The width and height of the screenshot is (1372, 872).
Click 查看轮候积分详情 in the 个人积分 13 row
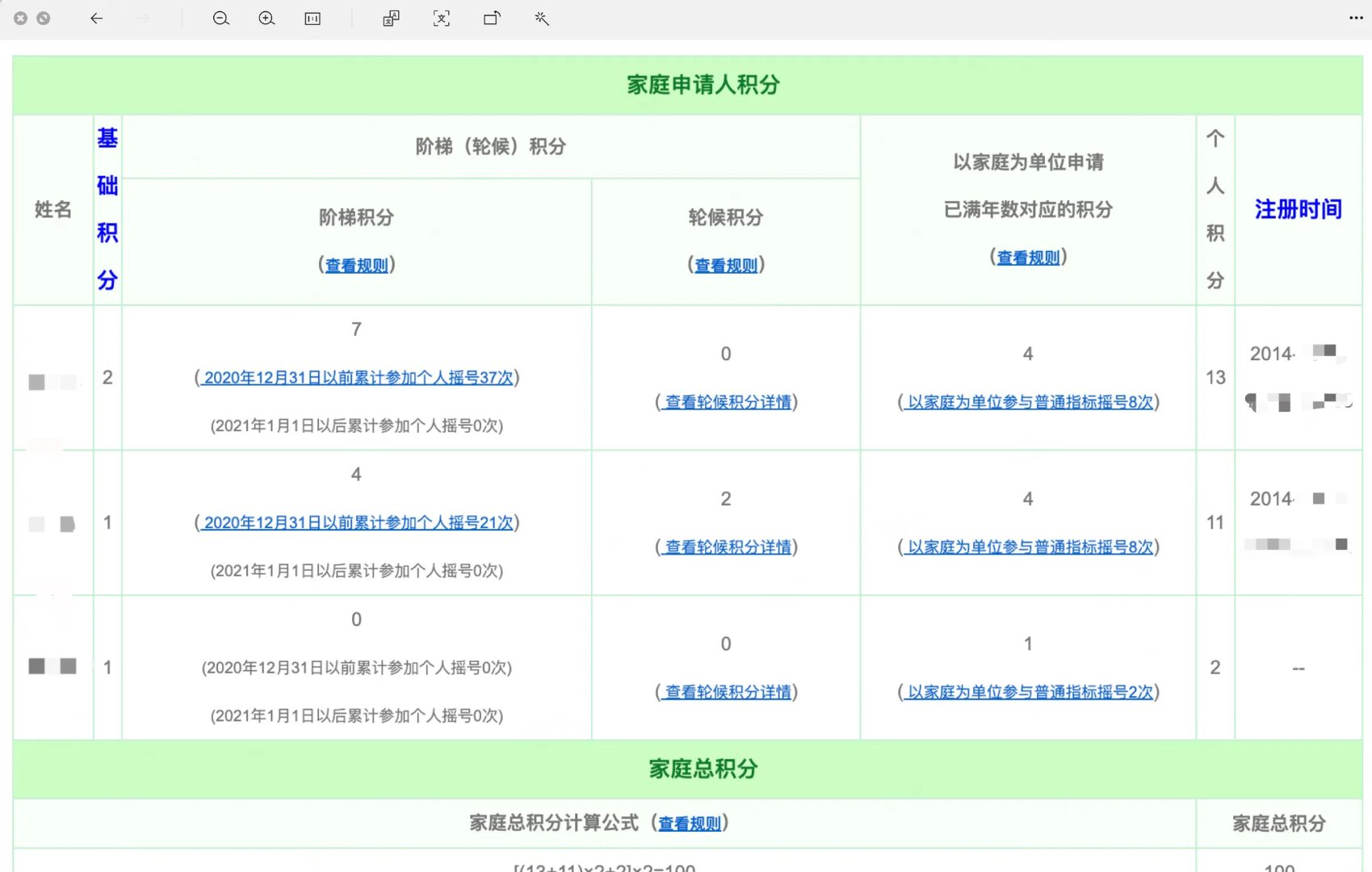coord(726,402)
